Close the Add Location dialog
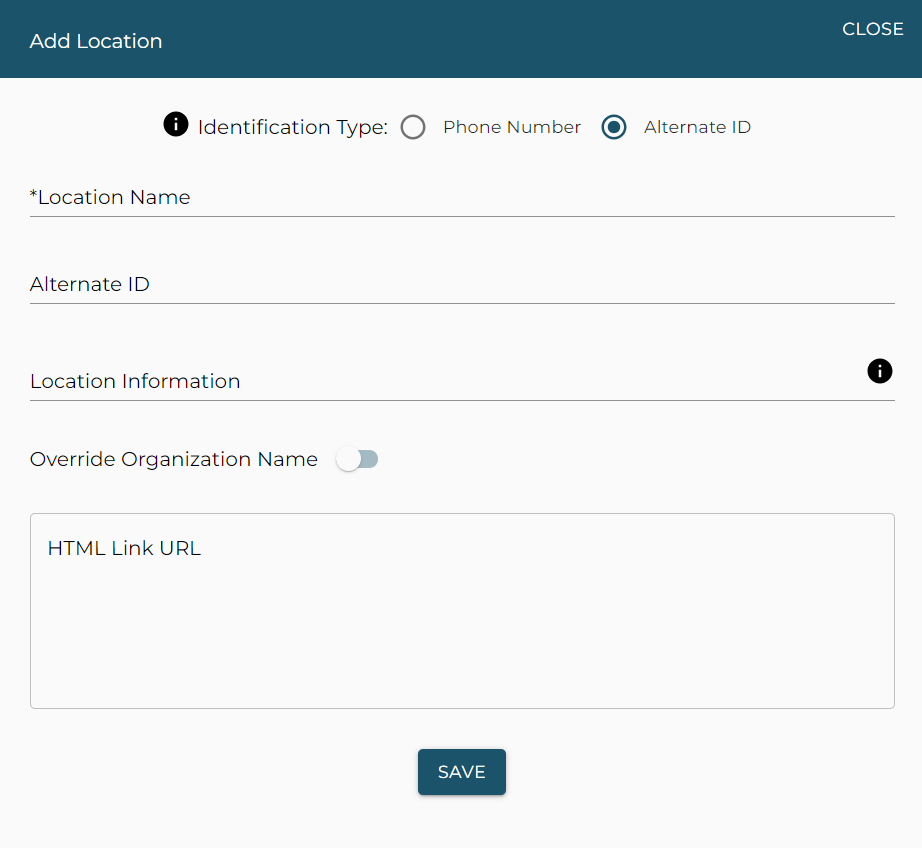 (x=872, y=29)
